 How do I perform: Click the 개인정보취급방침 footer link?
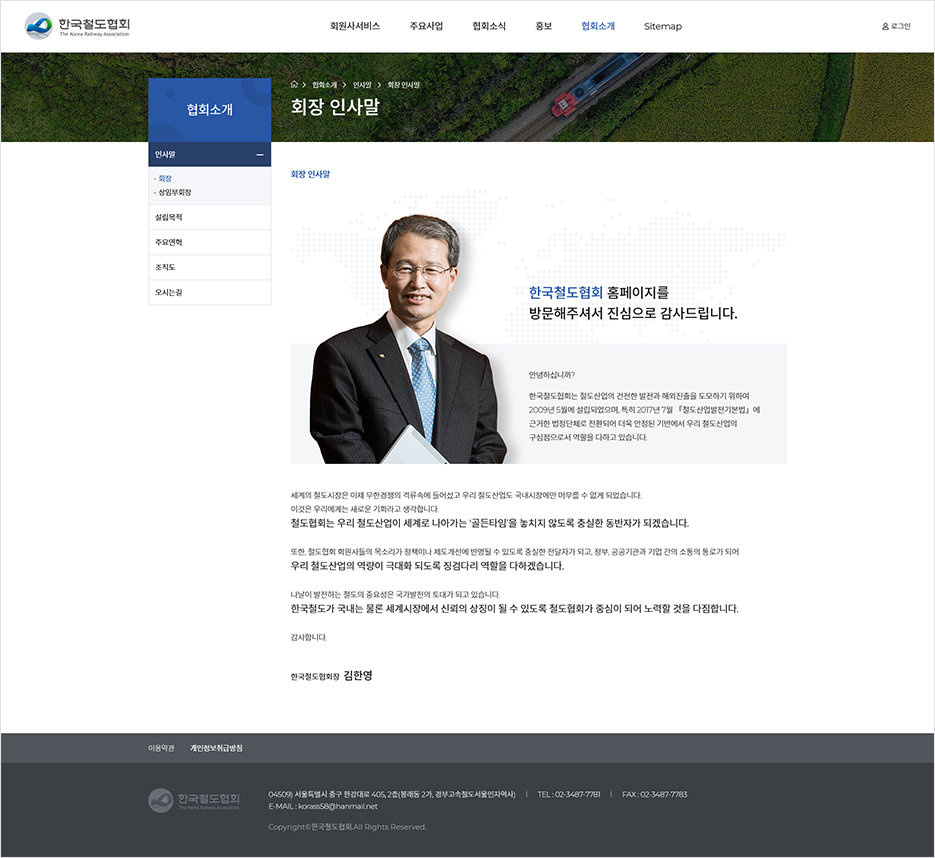tap(216, 748)
